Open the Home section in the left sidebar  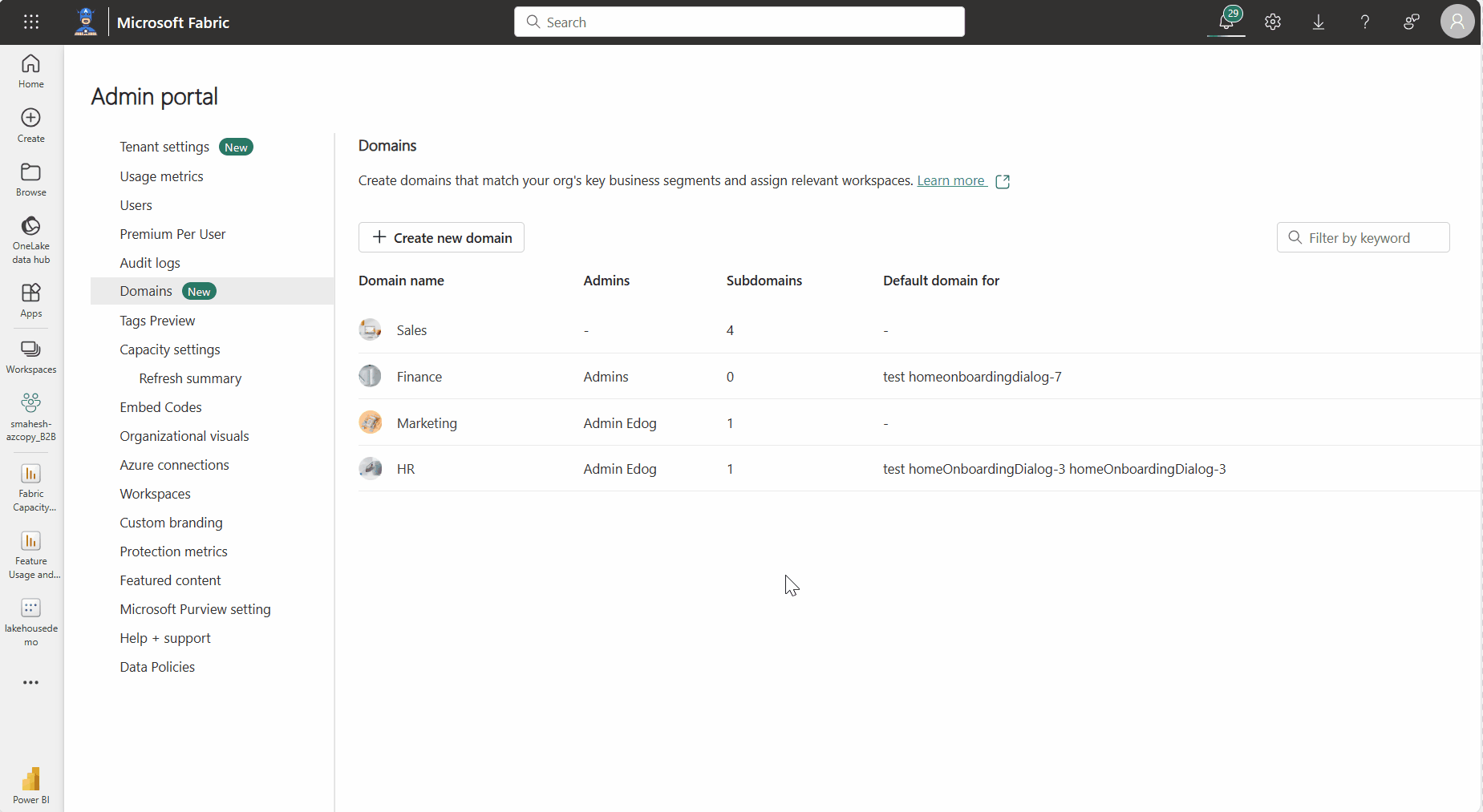click(x=30, y=71)
